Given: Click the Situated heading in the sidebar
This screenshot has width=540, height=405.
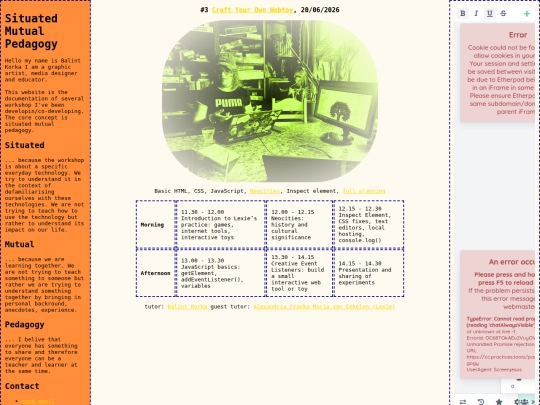Looking at the screenshot, I should [24, 145].
